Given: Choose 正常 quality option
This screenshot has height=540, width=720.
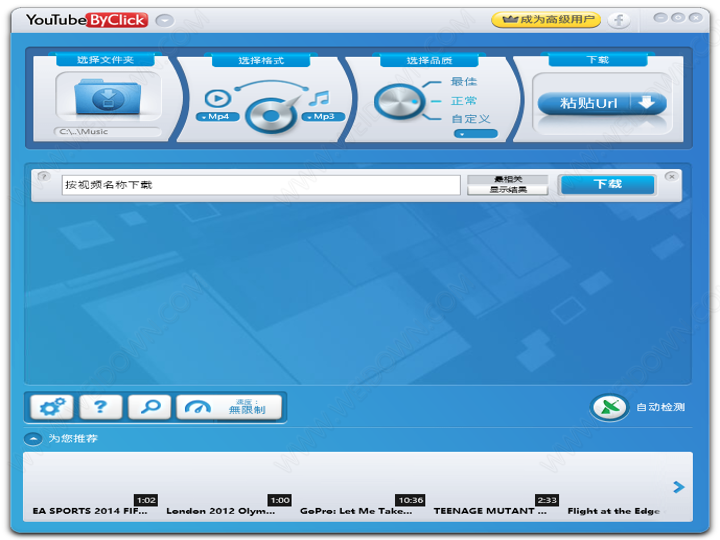Looking at the screenshot, I should pos(464,101).
